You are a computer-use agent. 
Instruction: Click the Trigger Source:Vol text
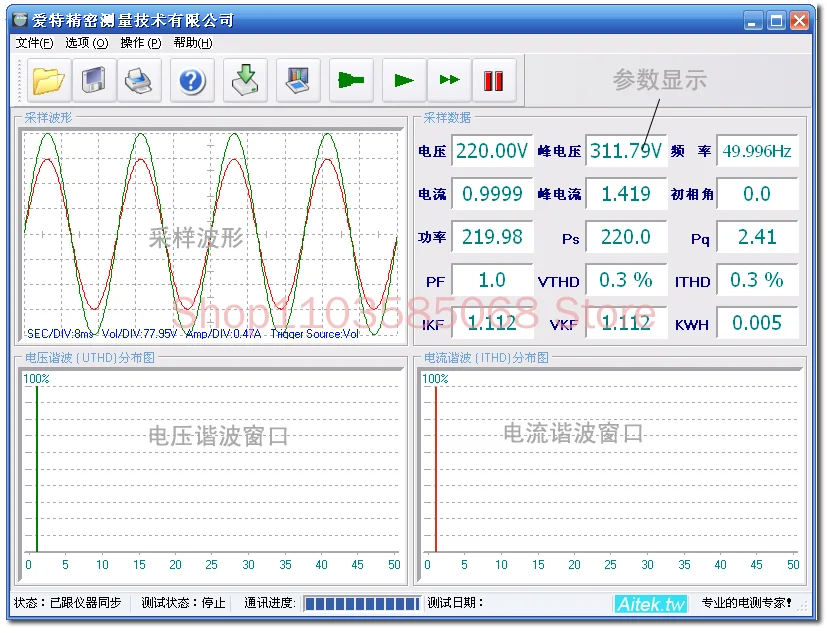click(x=315, y=334)
